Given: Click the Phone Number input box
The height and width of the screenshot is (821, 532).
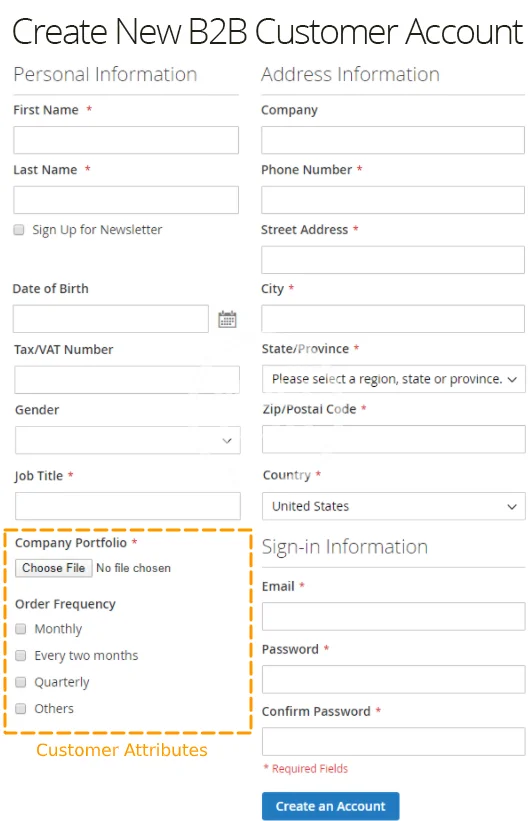Looking at the screenshot, I should pyautogui.click(x=393, y=199).
